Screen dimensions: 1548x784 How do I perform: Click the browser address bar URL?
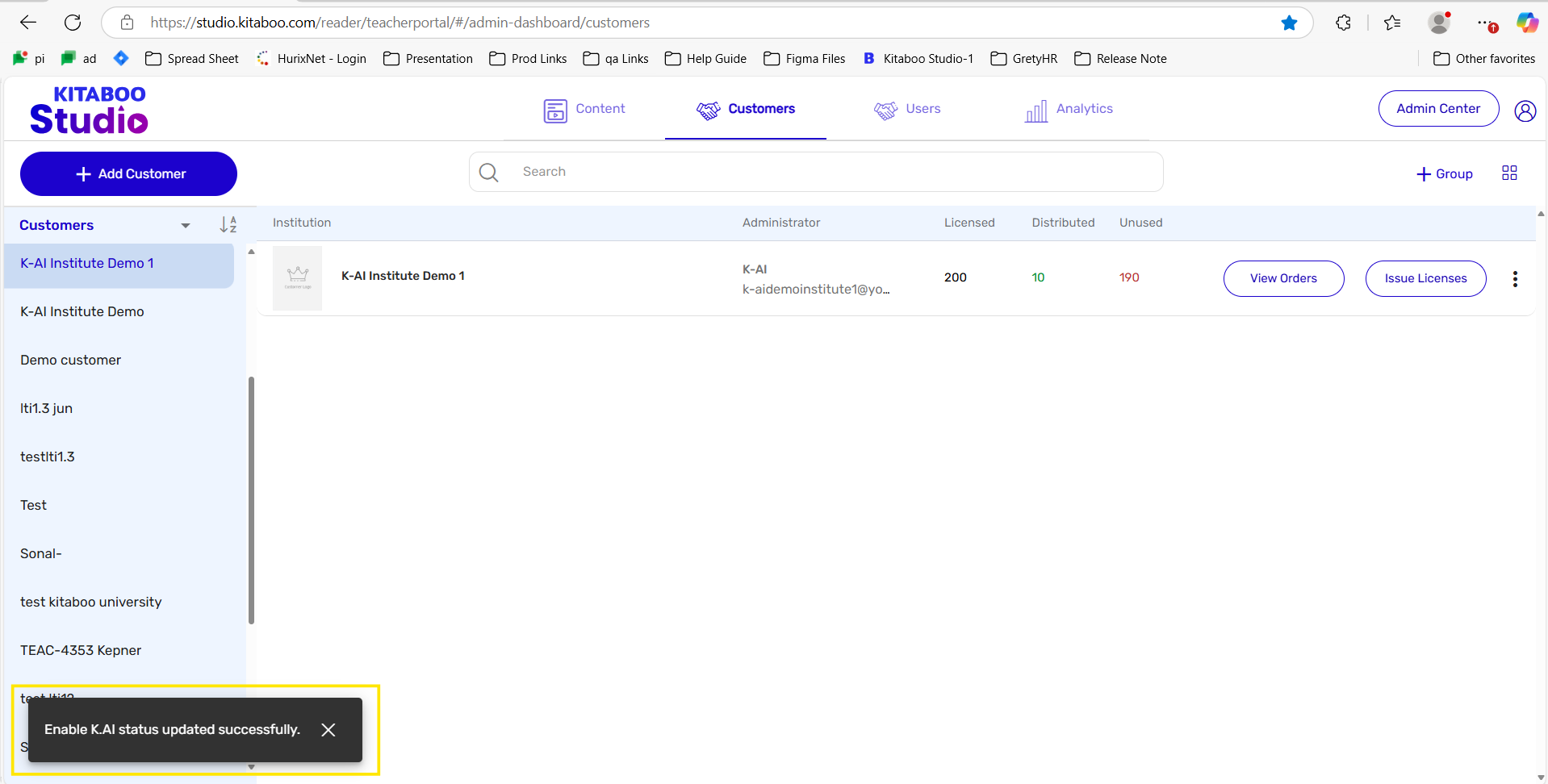coord(400,23)
